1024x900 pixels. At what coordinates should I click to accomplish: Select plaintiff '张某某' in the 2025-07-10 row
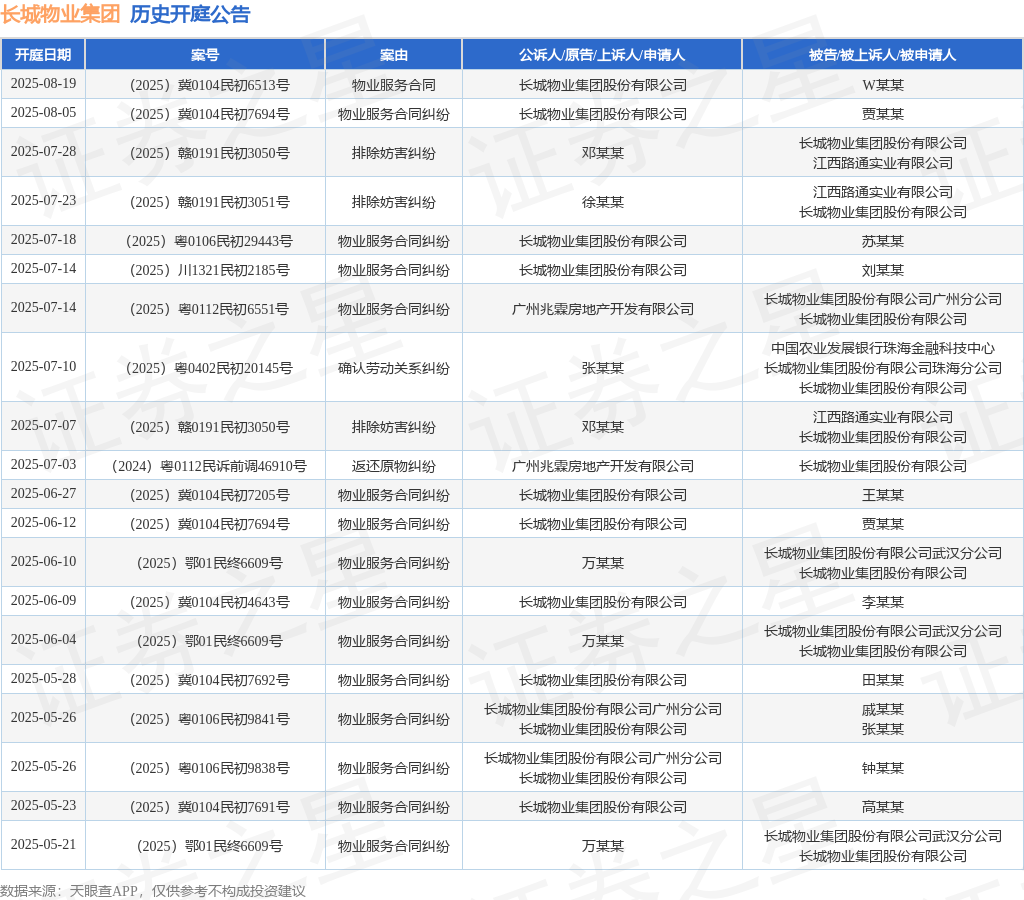603,368
